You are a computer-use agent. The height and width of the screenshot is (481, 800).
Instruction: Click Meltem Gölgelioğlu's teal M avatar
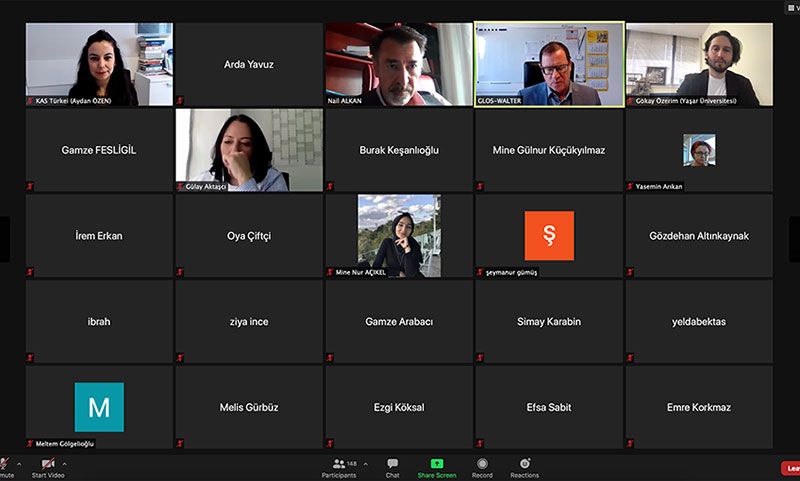pos(99,407)
